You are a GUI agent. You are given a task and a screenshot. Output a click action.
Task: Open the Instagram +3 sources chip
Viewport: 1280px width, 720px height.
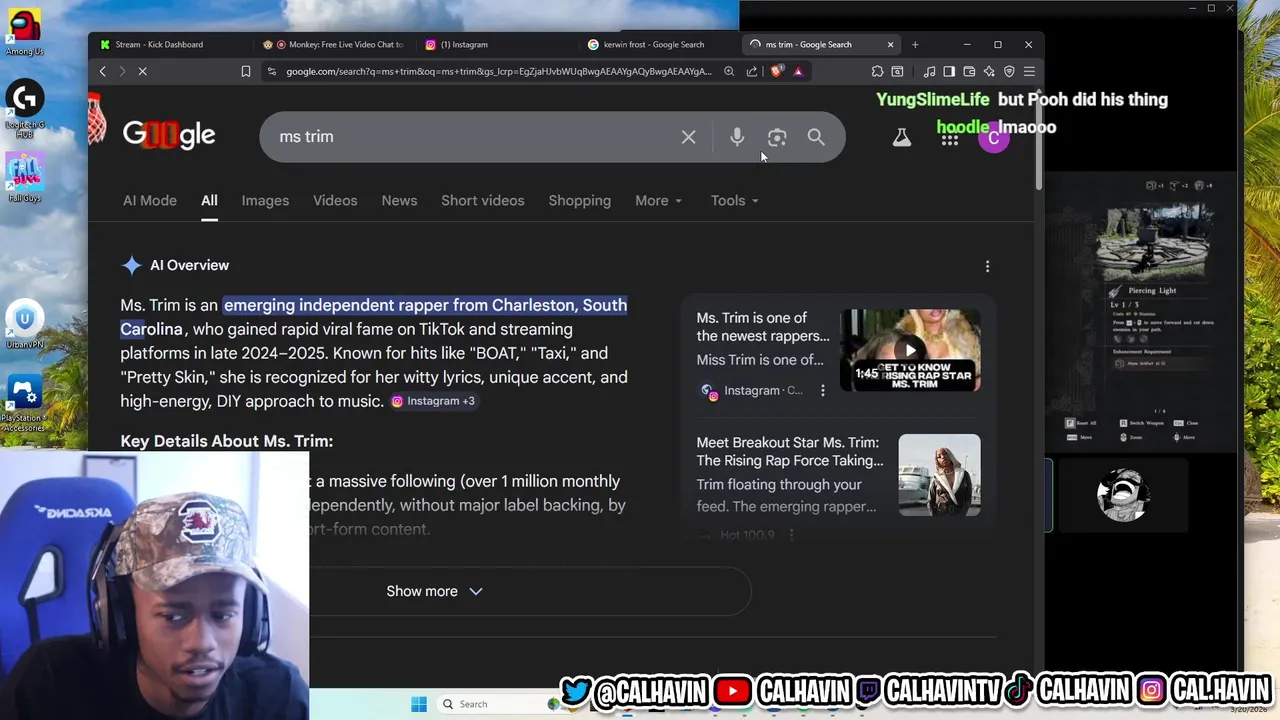point(433,401)
